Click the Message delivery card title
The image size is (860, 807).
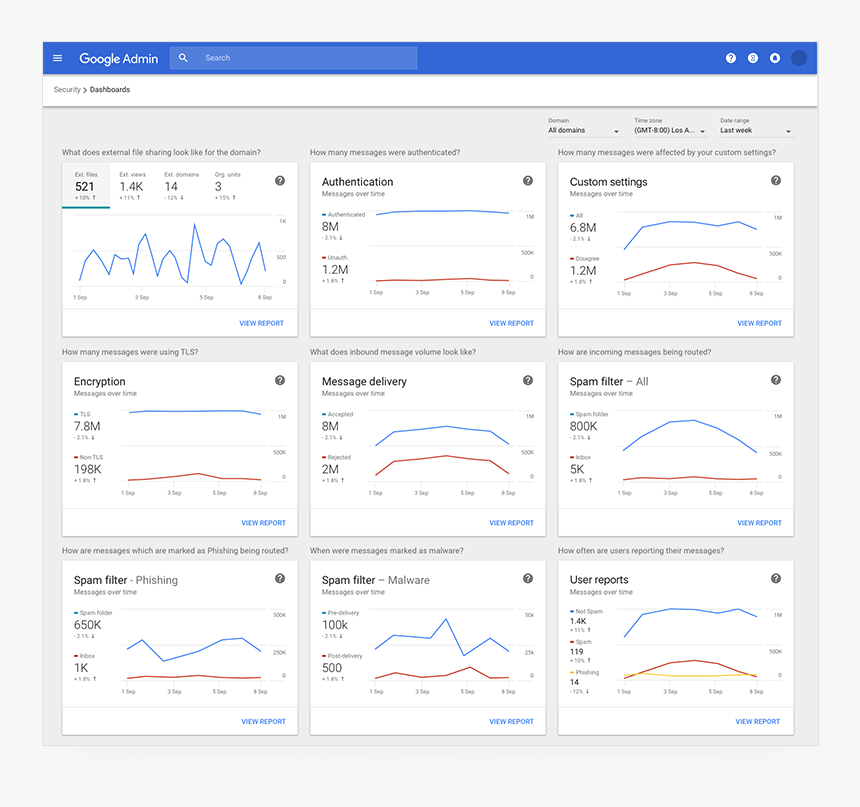click(x=364, y=381)
